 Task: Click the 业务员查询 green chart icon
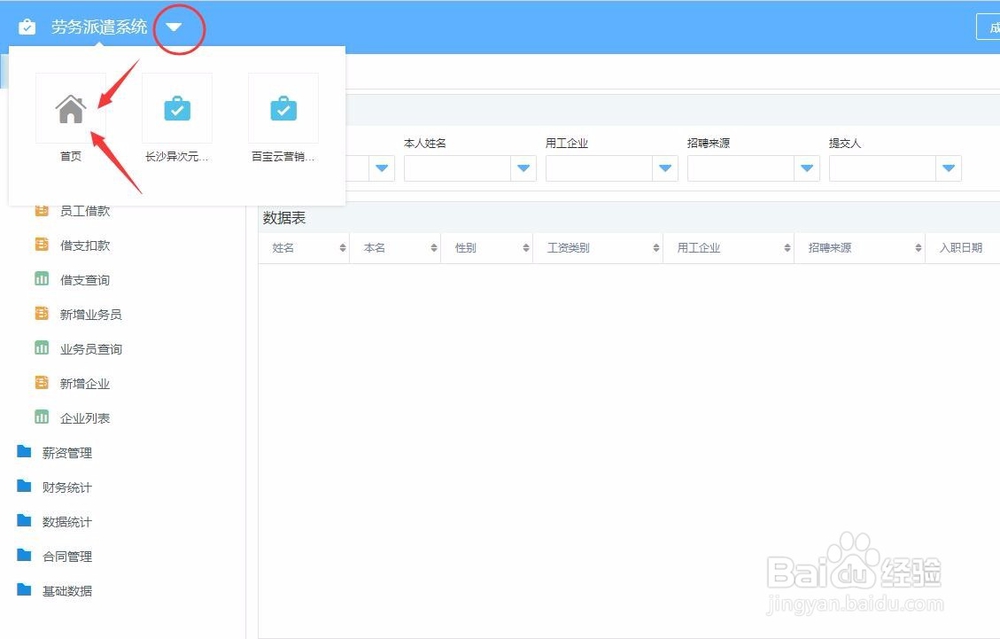pos(40,348)
